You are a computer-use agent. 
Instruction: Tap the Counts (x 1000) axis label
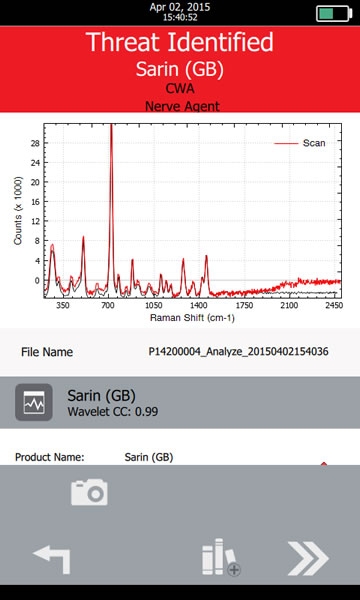(x=18, y=211)
